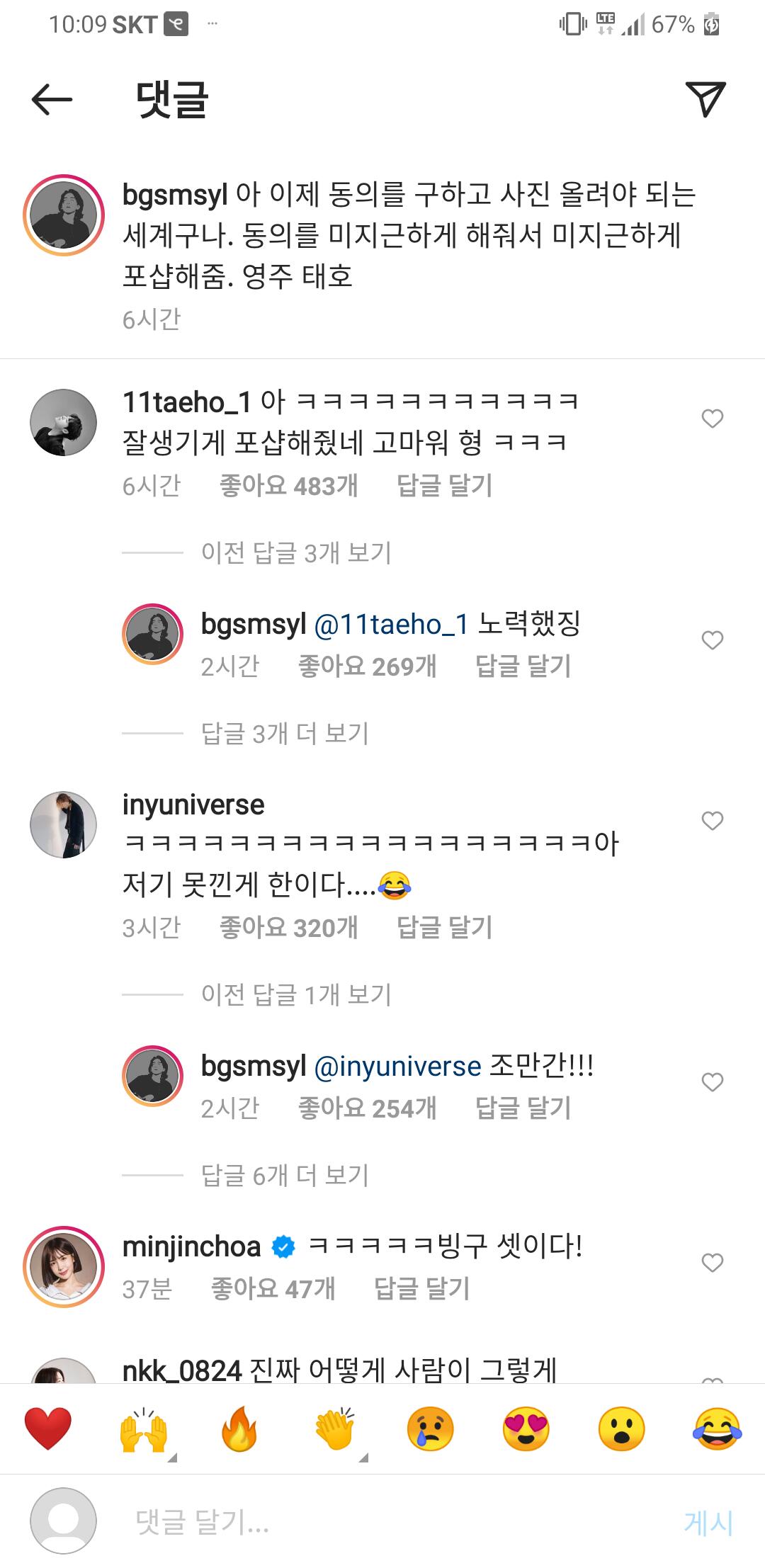Viewport: 765px width, 1568px height.
Task: Tap the 게시 post button
Action: click(708, 1522)
